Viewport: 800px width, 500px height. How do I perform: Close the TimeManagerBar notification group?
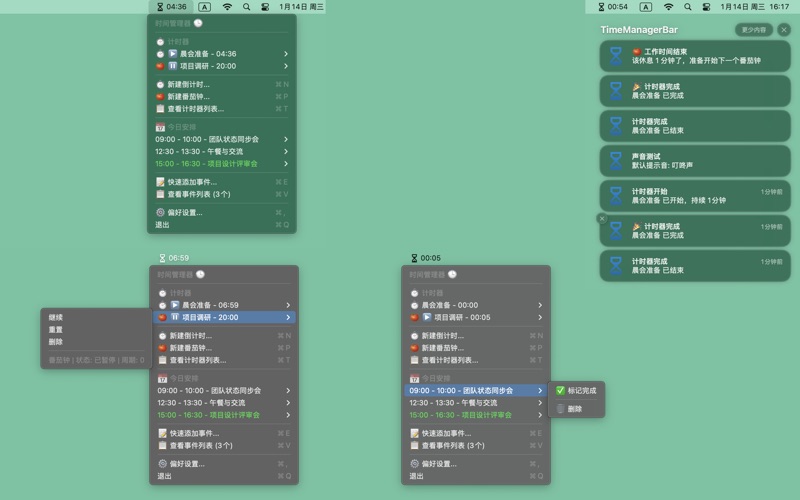pos(784,30)
